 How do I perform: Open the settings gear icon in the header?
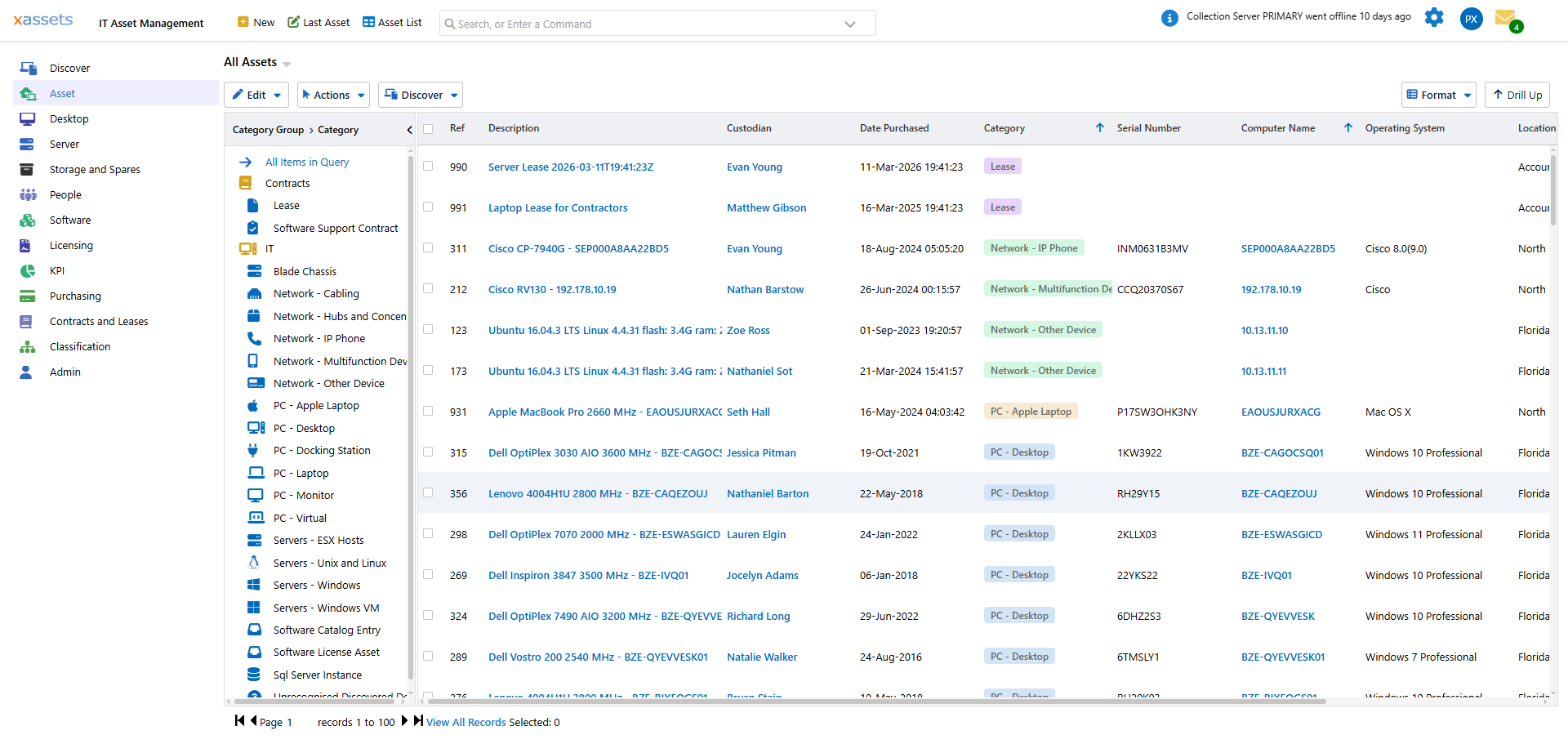click(x=1434, y=17)
